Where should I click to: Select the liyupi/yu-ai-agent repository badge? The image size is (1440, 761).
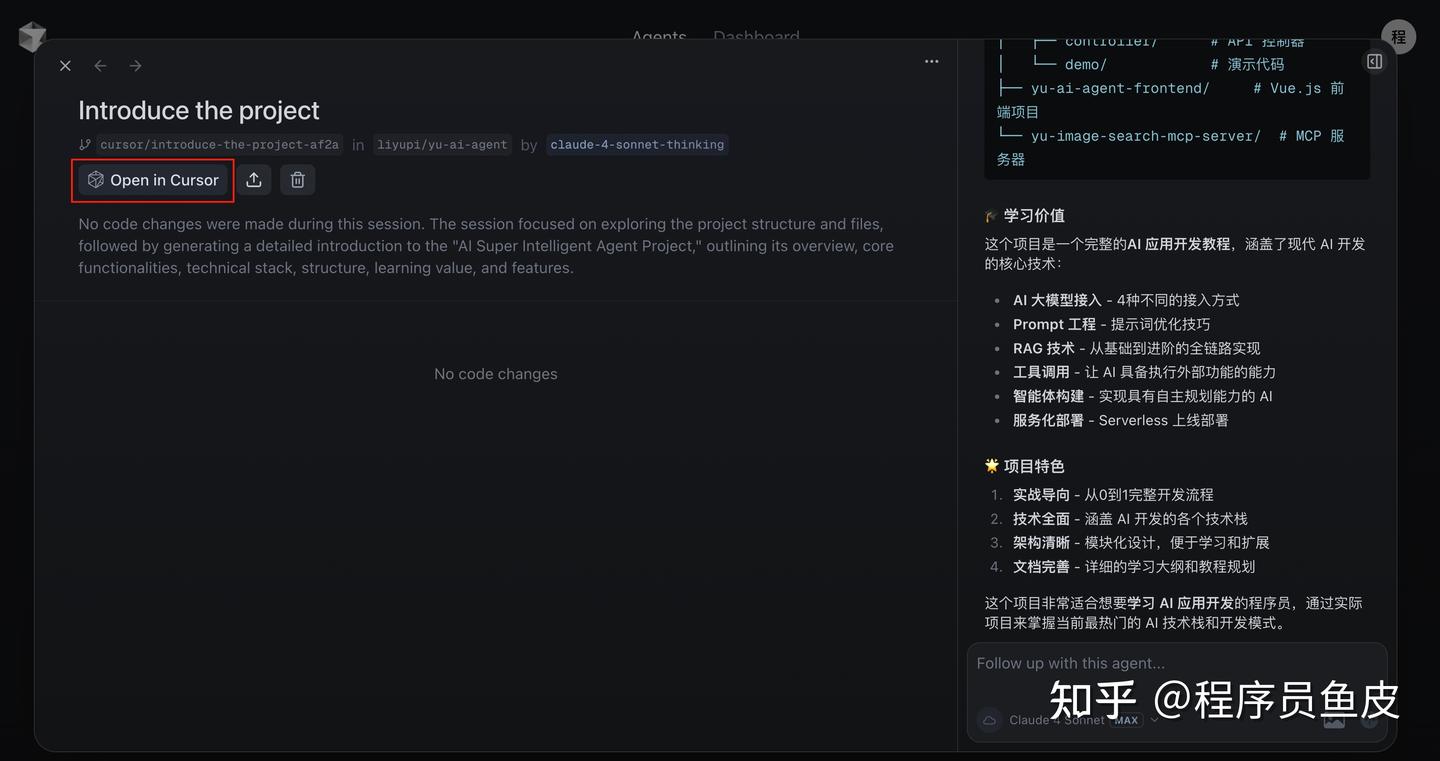[442, 144]
